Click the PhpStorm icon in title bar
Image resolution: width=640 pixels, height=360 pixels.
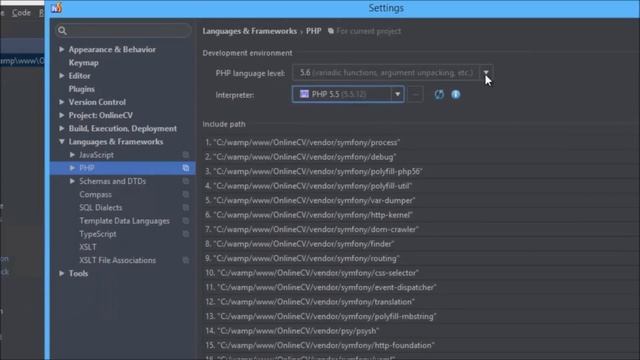(x=57, y=8)
